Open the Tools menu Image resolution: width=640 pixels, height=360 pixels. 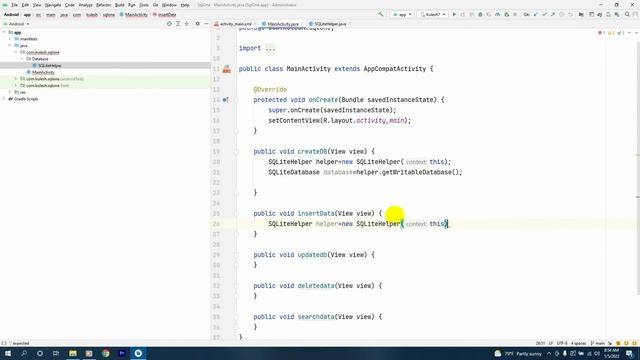[x=144, y=5]
